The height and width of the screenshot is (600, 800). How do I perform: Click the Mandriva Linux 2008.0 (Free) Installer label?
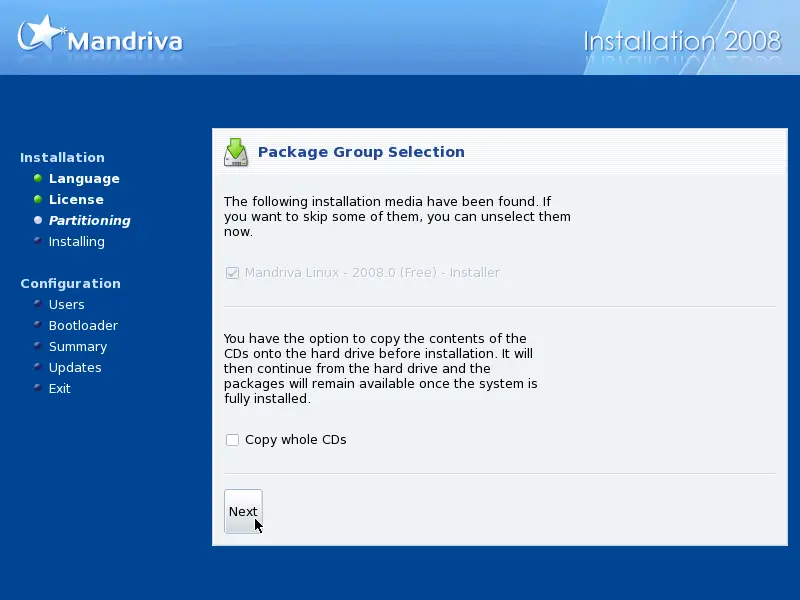(x=372, y=272)
